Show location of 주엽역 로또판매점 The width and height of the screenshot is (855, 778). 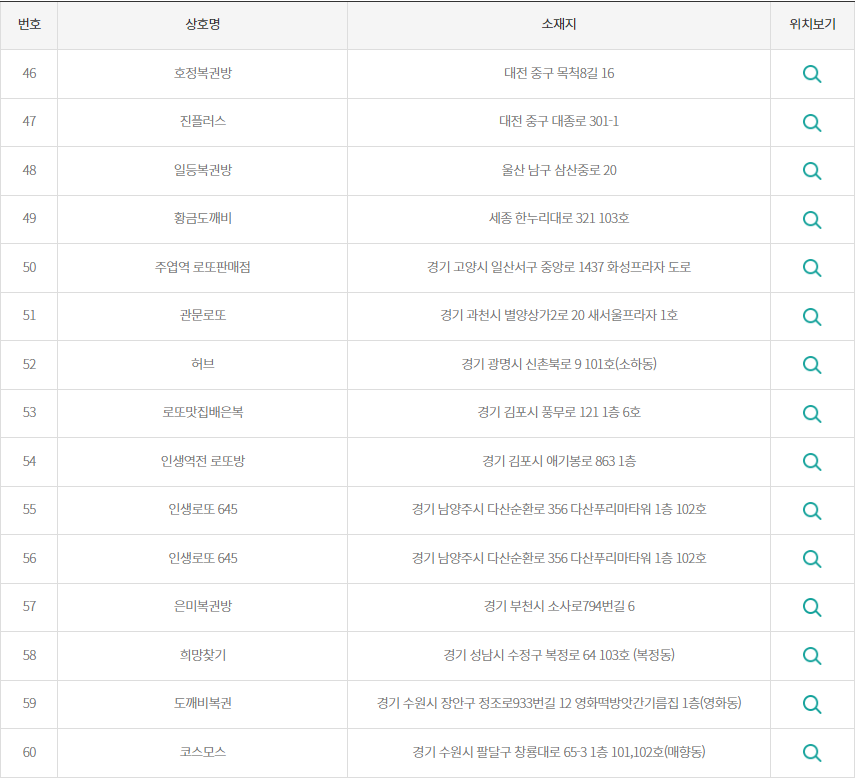pos(812,268)
